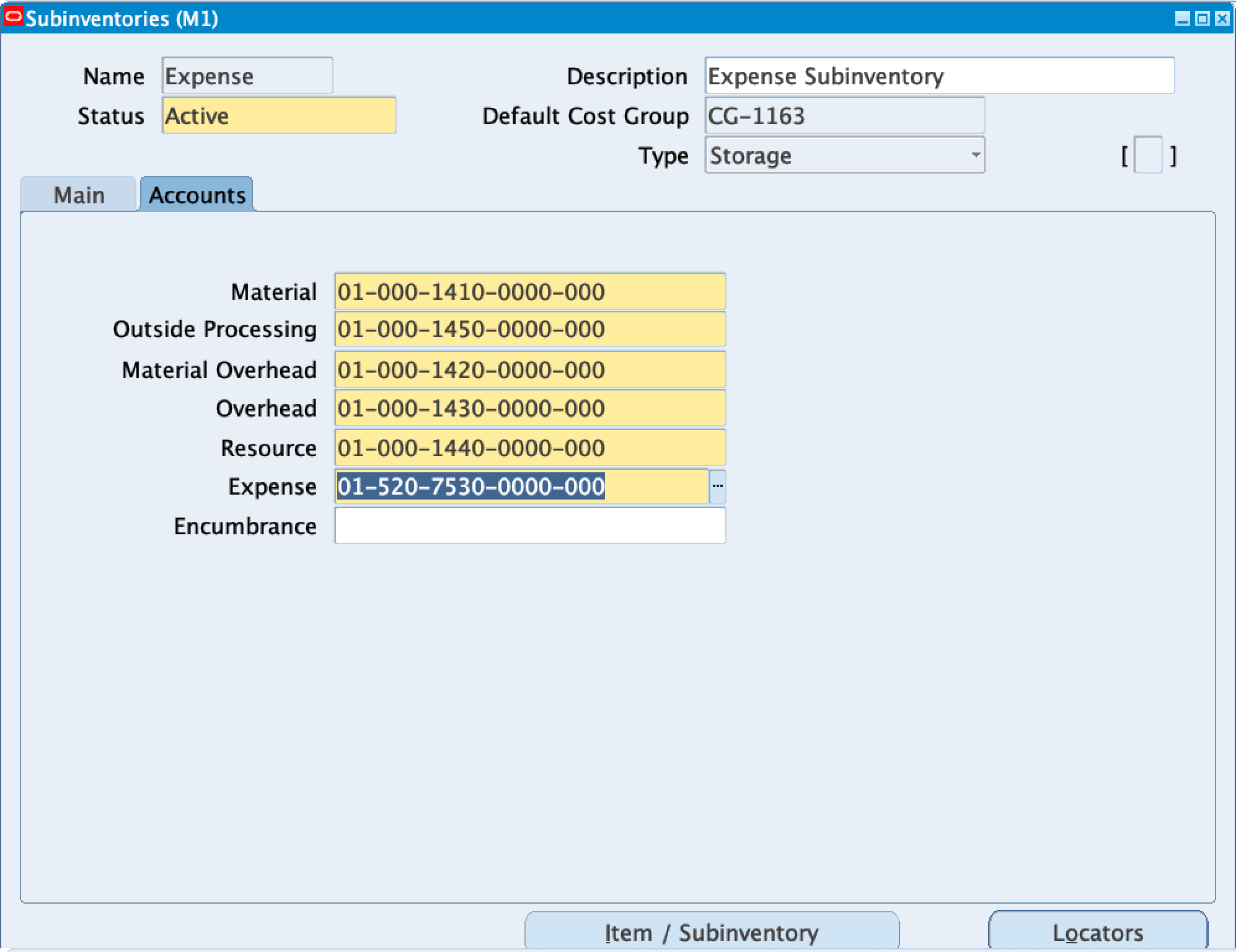Select the Resource account field
Image resolution: width=1236 pixels, height=952 pixels.
pos(529,447)
